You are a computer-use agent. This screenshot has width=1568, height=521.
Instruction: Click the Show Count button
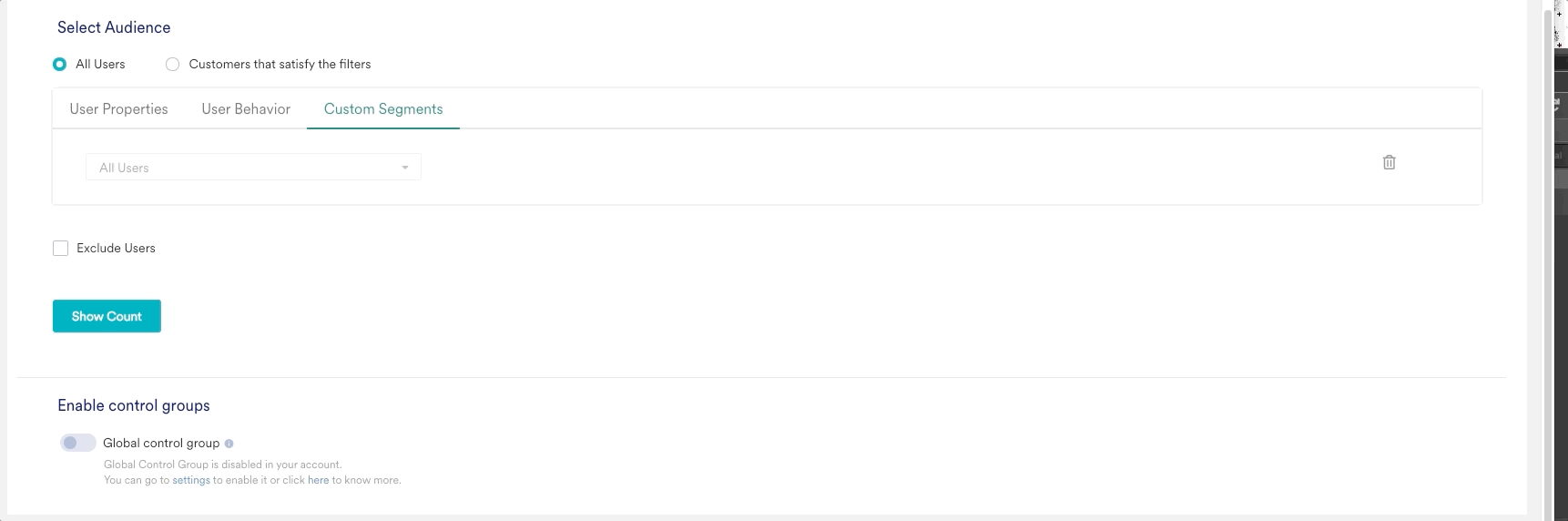(x=107, y=316)
